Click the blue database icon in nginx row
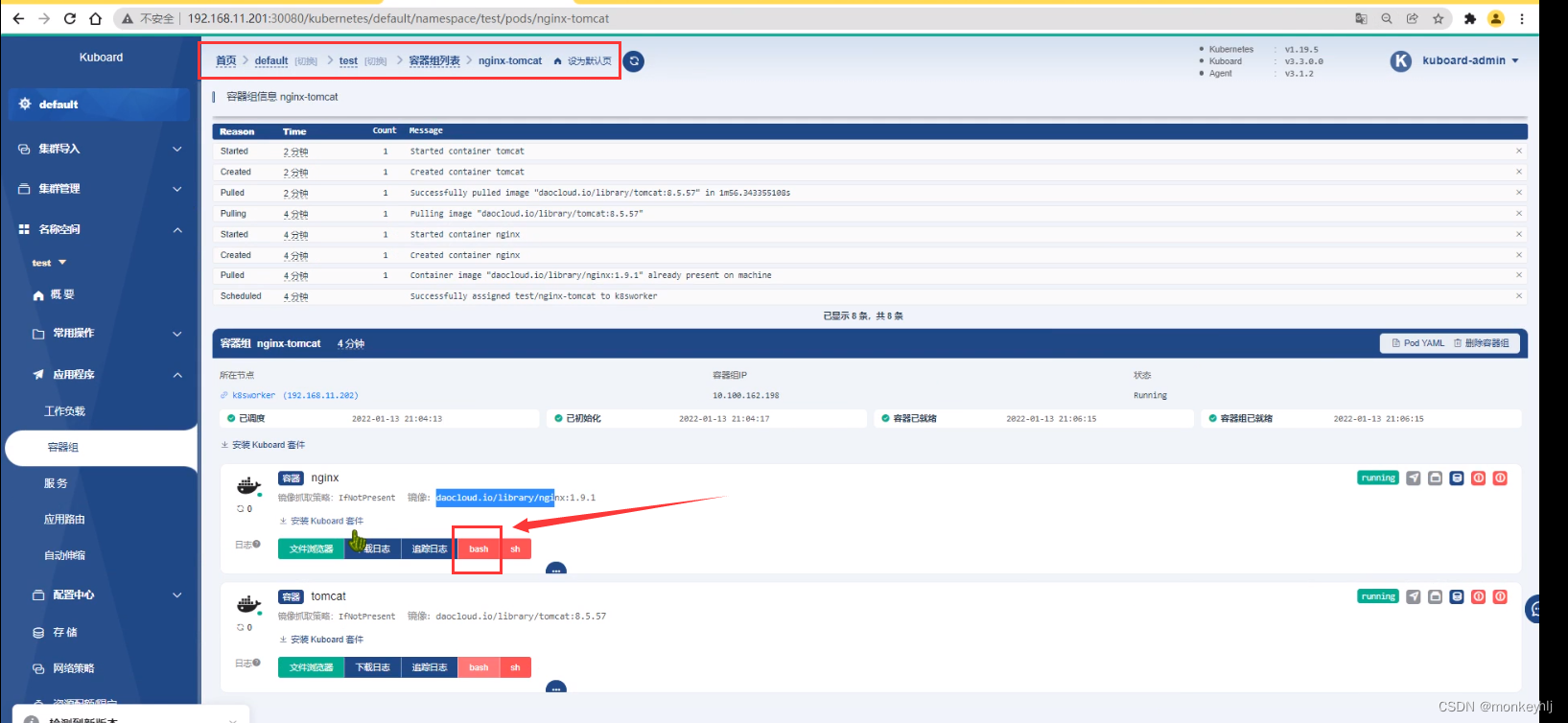Viewport: 1568px width, 723px height. click(x=1457, y=478)
